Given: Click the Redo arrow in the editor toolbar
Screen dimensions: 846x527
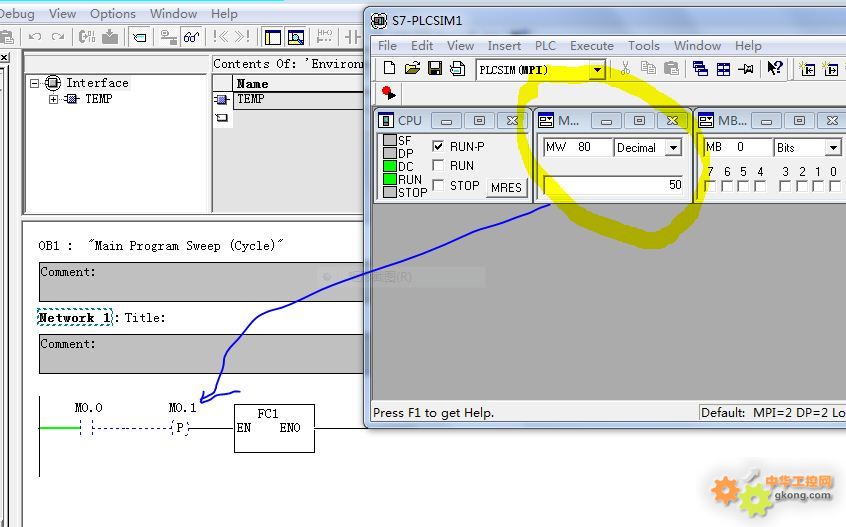Looking at the screenshot, I should [x=57, y=37].
